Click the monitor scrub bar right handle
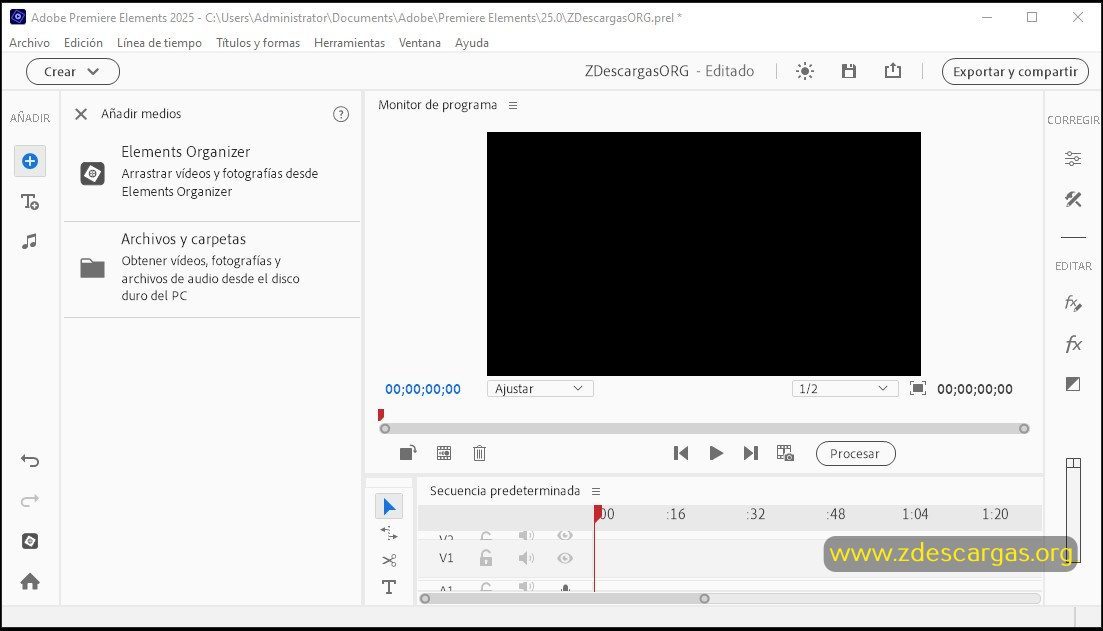The width and height of the screenshot is (1103, 631). coord(1024,428)
